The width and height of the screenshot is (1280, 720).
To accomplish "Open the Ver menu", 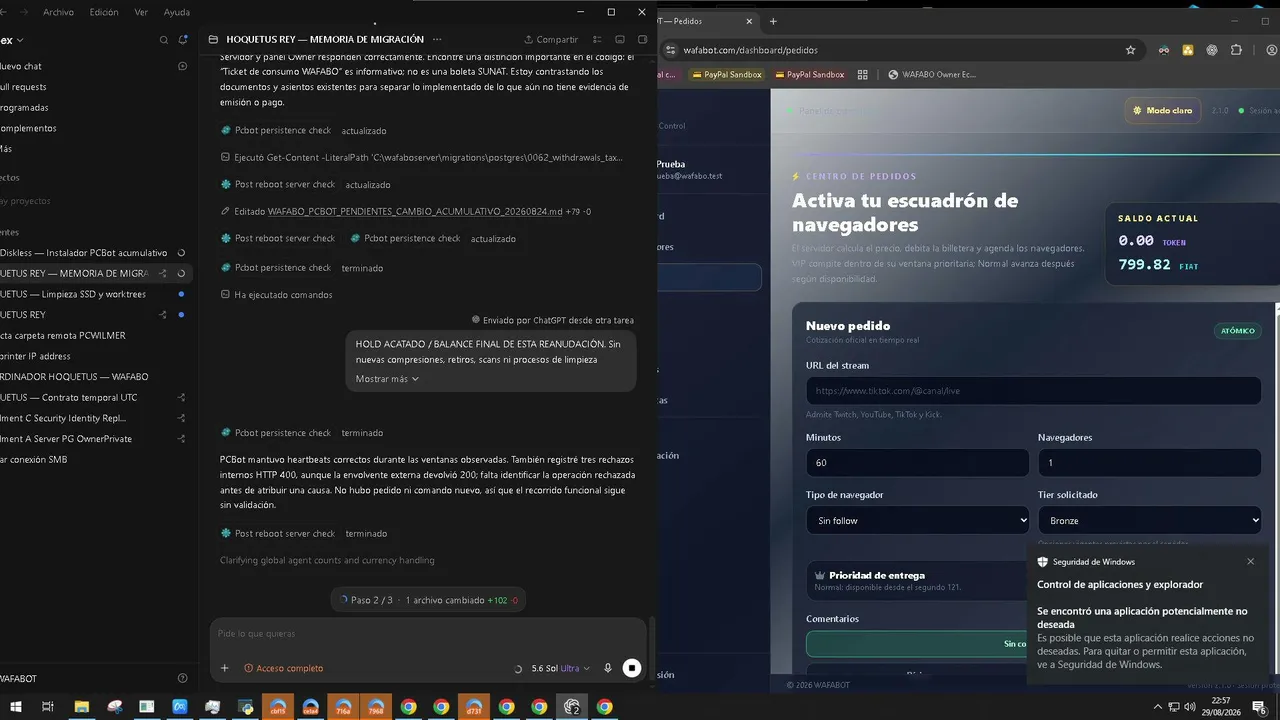I will (x=141, y=12).
